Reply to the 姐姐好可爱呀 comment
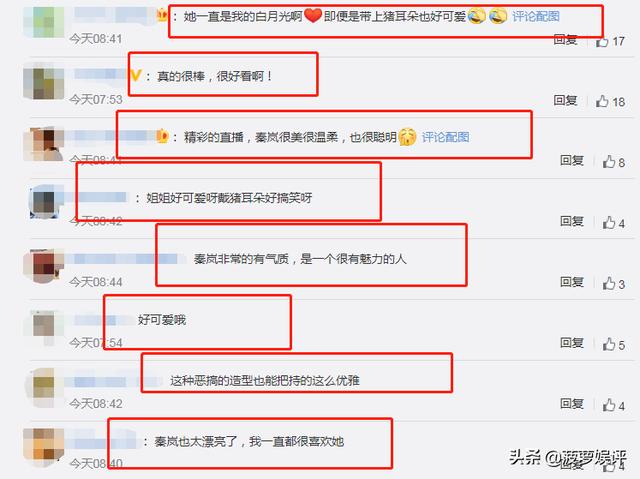Screen dimensions: 640x479 click(572, 222)
